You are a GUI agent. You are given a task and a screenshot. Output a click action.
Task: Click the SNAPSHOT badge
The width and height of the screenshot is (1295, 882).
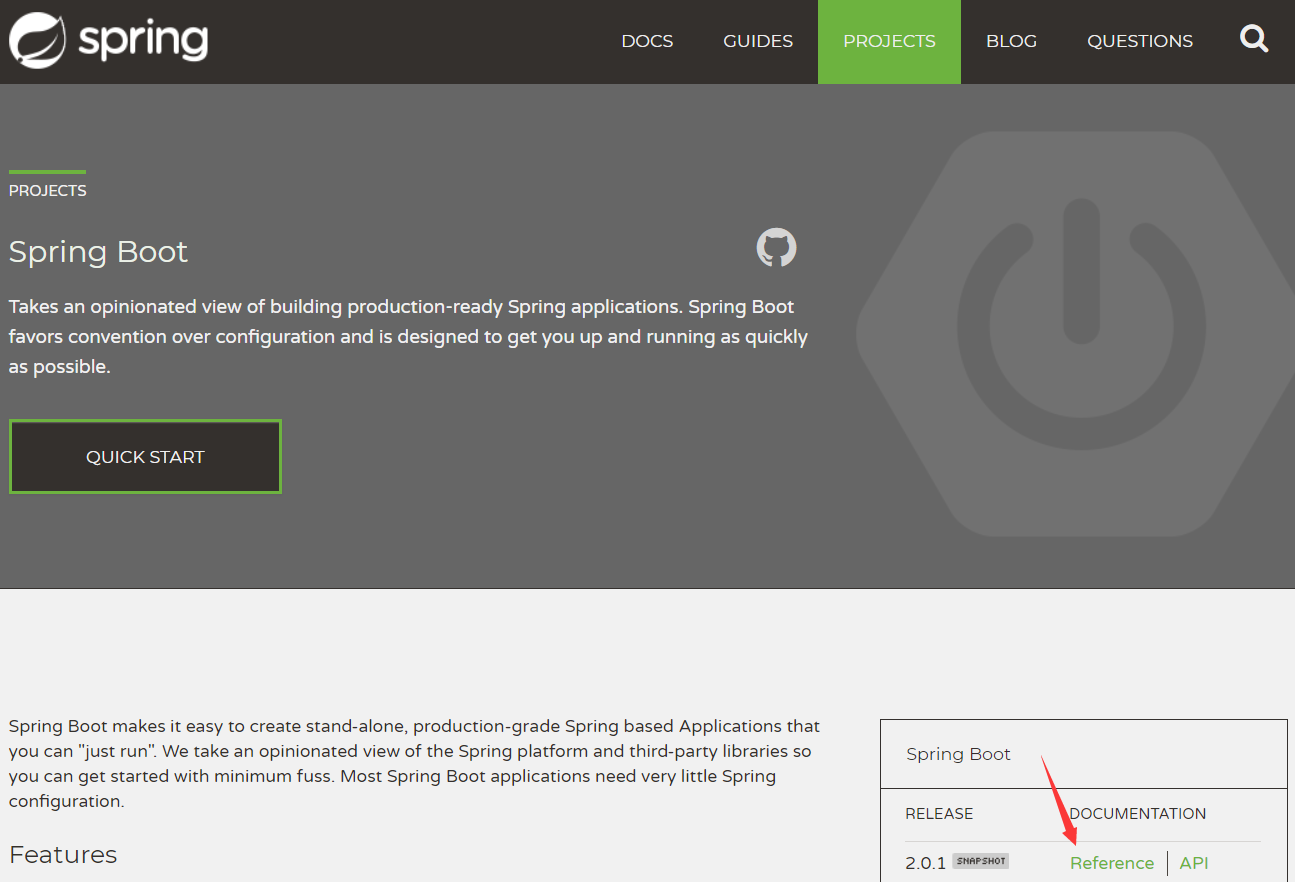point(980,860)
